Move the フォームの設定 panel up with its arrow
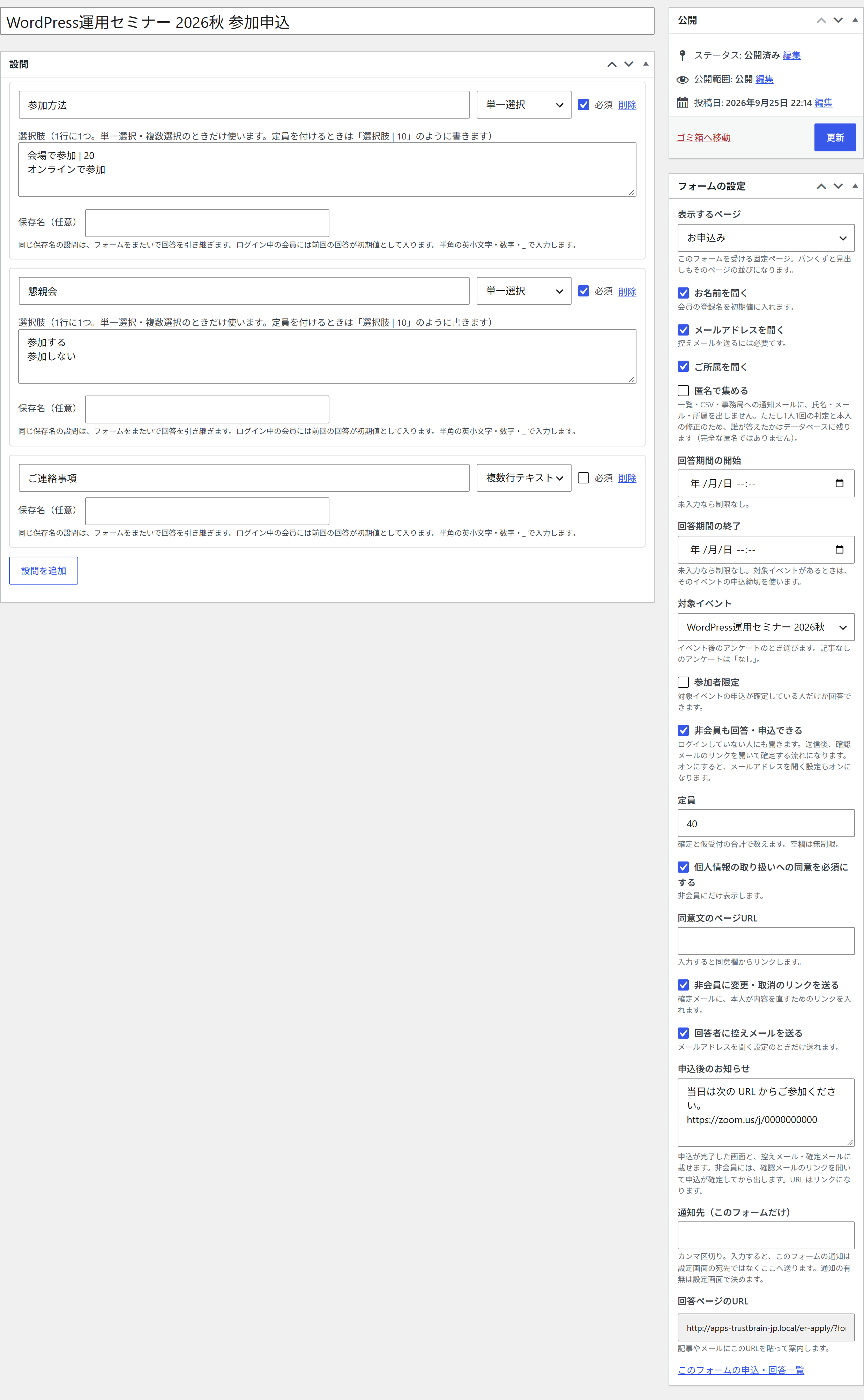This screenshot has width=864, height=1400. coord(821,186)
